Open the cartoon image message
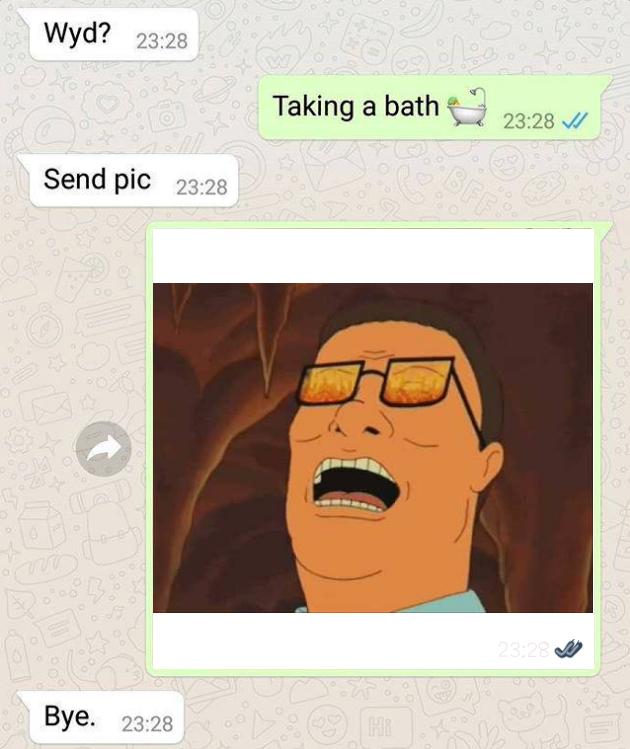Screen dimensions: 630x749 click(x=373, y=448)
